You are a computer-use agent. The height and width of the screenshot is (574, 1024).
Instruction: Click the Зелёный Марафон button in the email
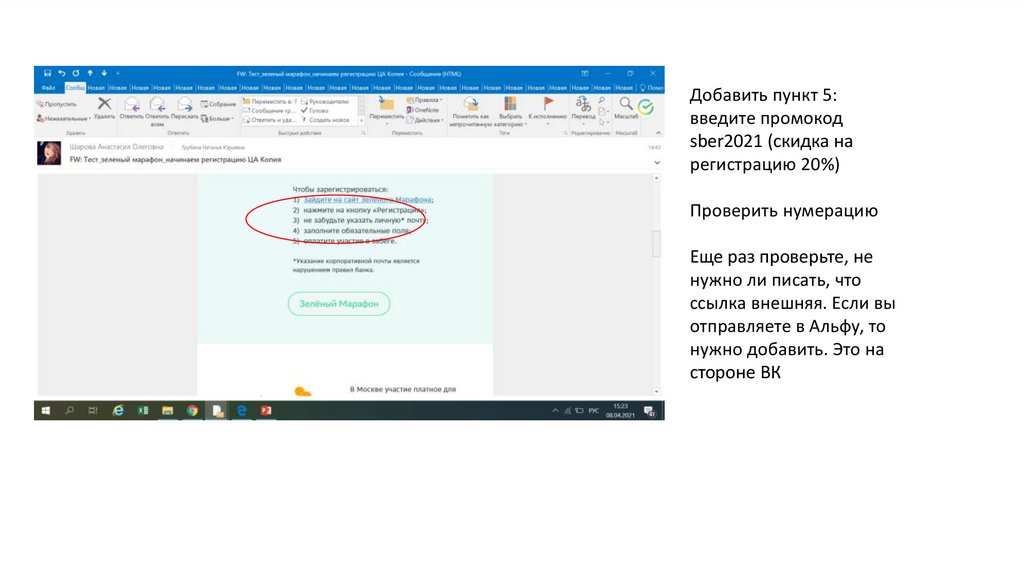339,304
